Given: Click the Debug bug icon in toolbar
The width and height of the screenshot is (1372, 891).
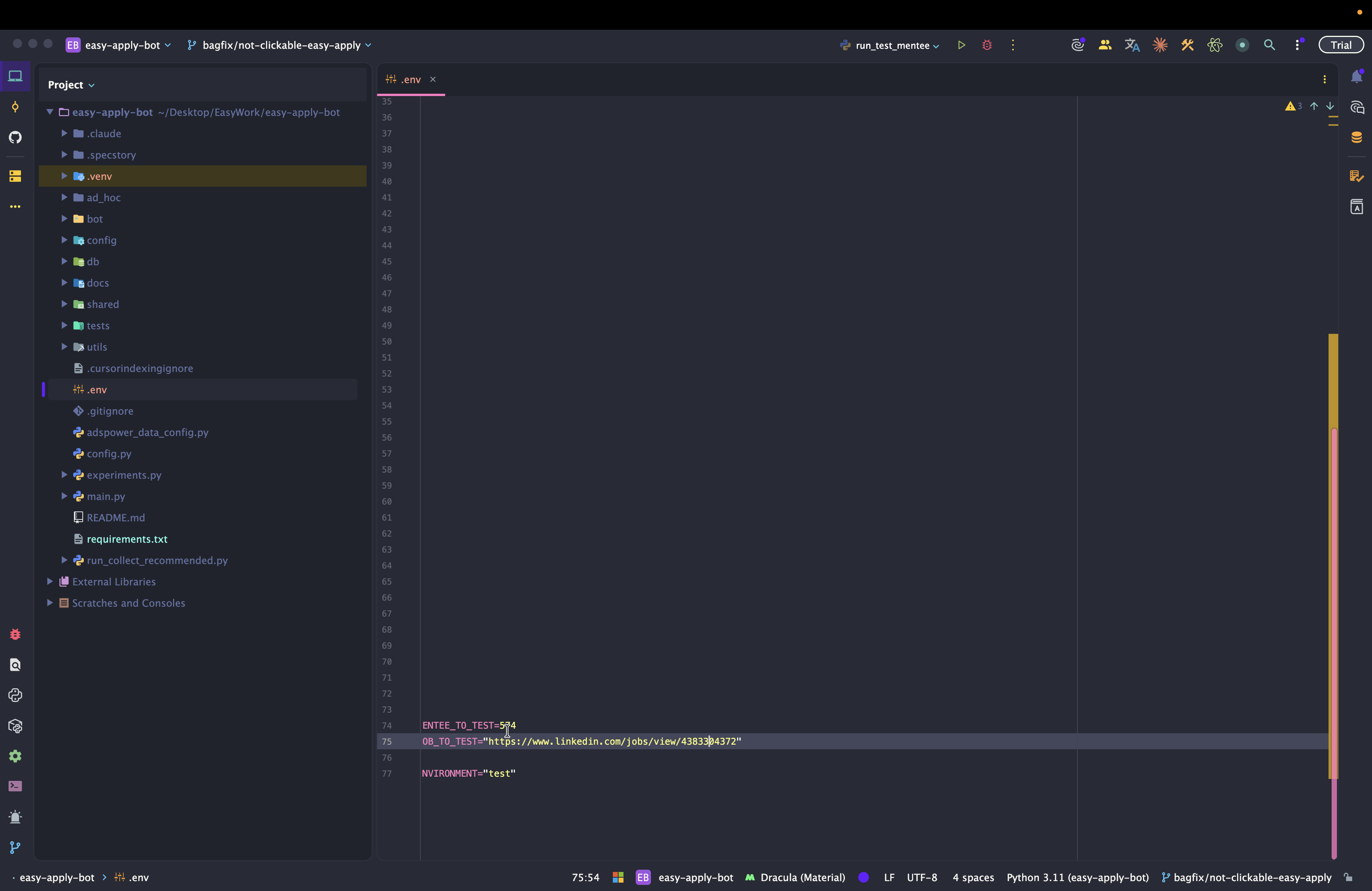Looking at the screenshot, I should pos(987,45).
